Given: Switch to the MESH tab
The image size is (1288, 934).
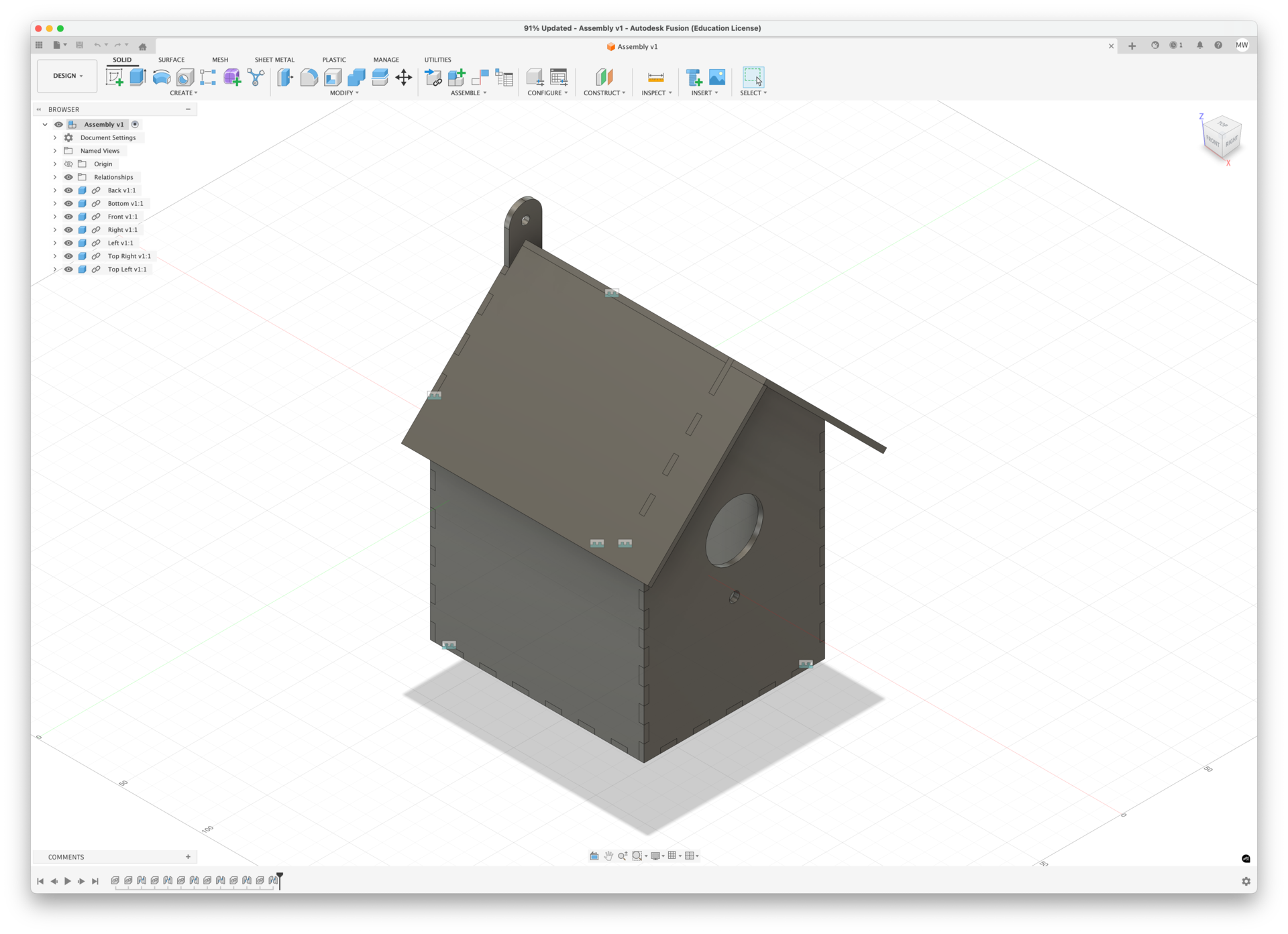Looking at the screenshot, I should click(x=220, y=60).
